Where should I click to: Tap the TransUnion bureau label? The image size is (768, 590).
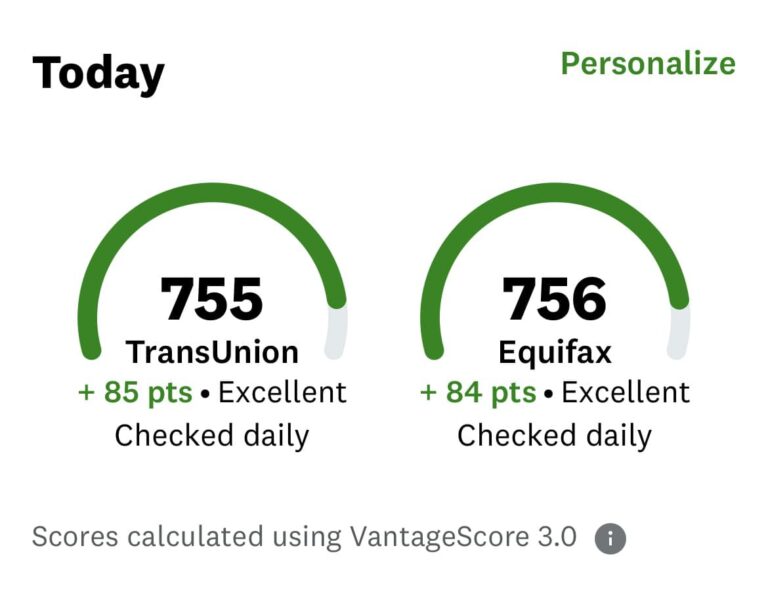212,352
